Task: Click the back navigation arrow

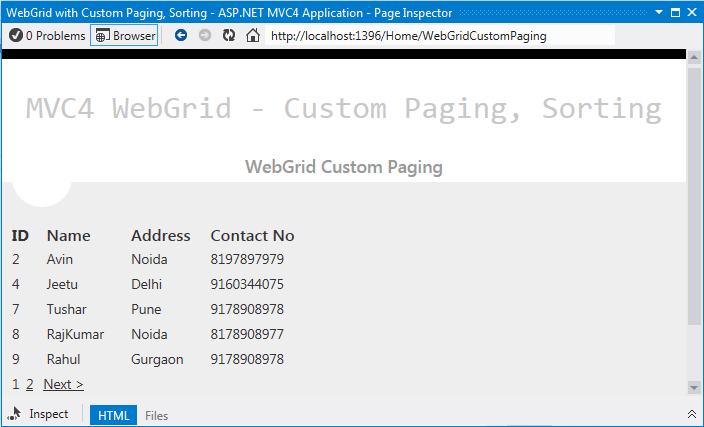Action: 181,36
